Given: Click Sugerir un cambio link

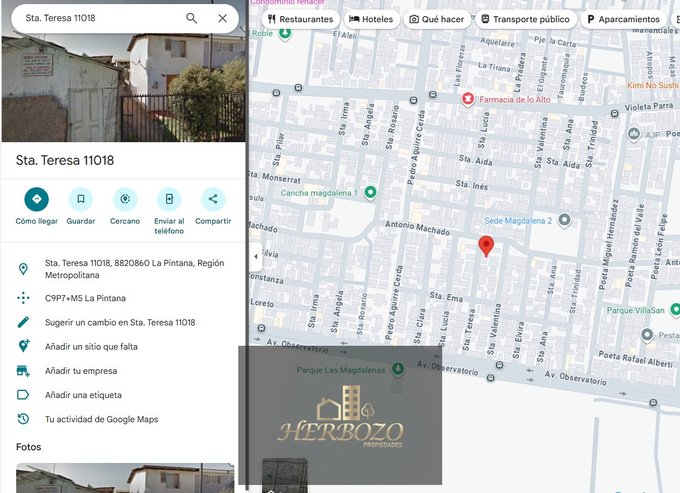Looking at the screenshot, I should pos(120,322).
